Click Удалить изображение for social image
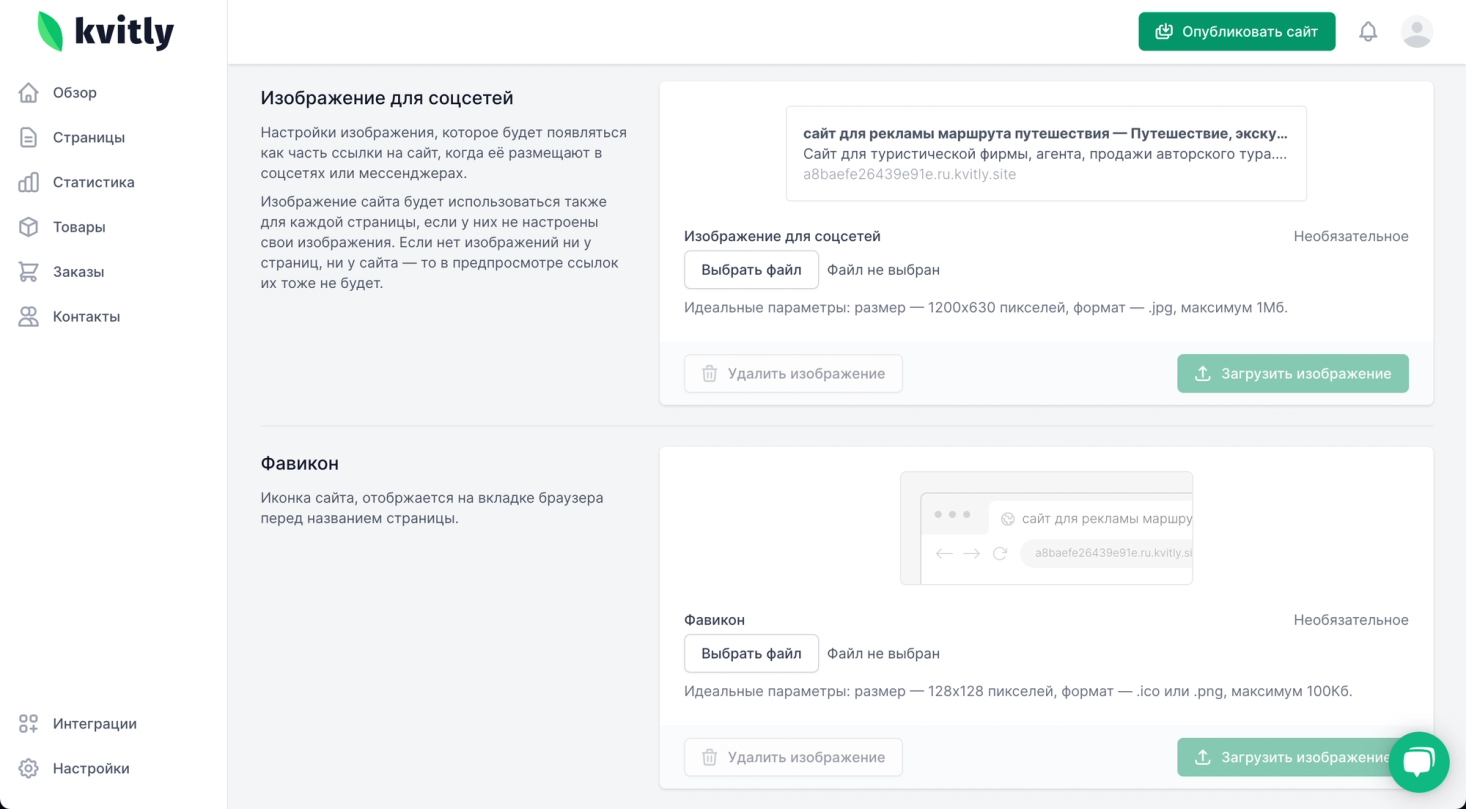The height and width of the screenshot is (809, 1466). click(x=793, y=374)
